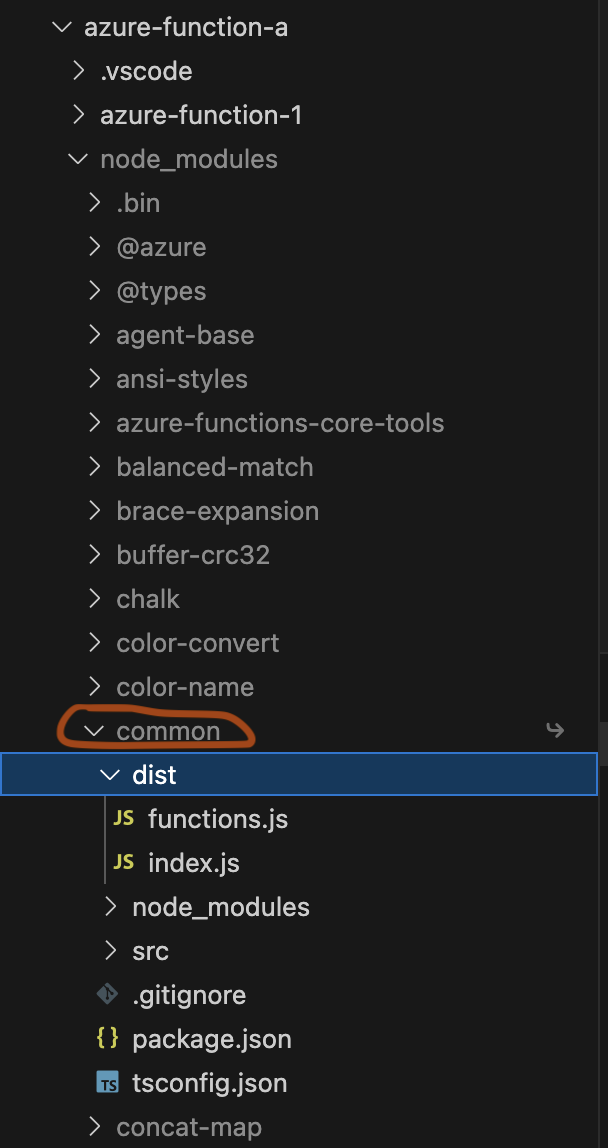The width and height of the screenshot is (608, 1148).
Task: Collapse the selected dist folder
Action: pyautogui.click(x=110, y=775)
